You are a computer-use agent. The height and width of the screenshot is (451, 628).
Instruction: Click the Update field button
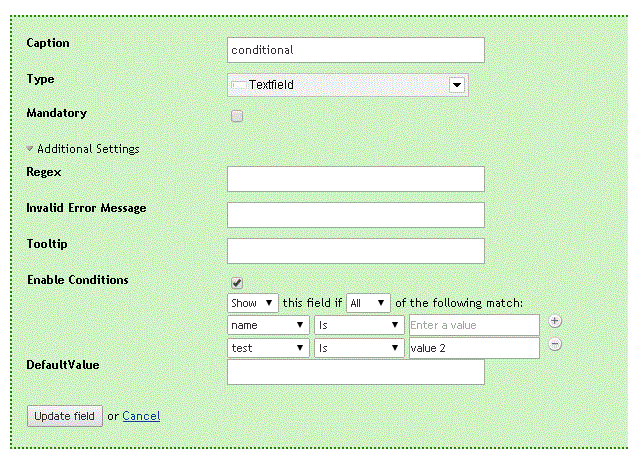click(x=65, y=416)
